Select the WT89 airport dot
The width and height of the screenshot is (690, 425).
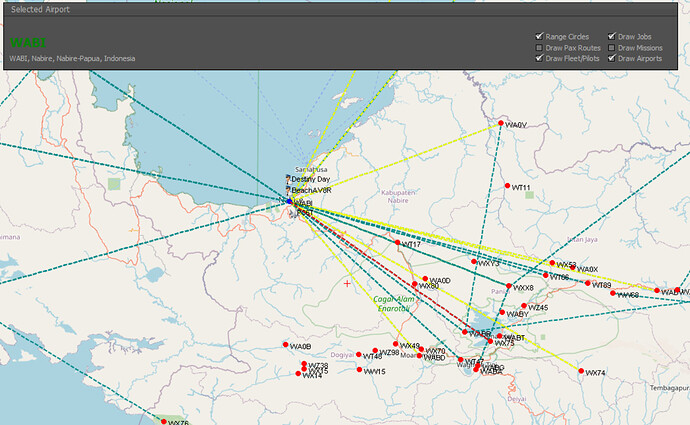588,283
